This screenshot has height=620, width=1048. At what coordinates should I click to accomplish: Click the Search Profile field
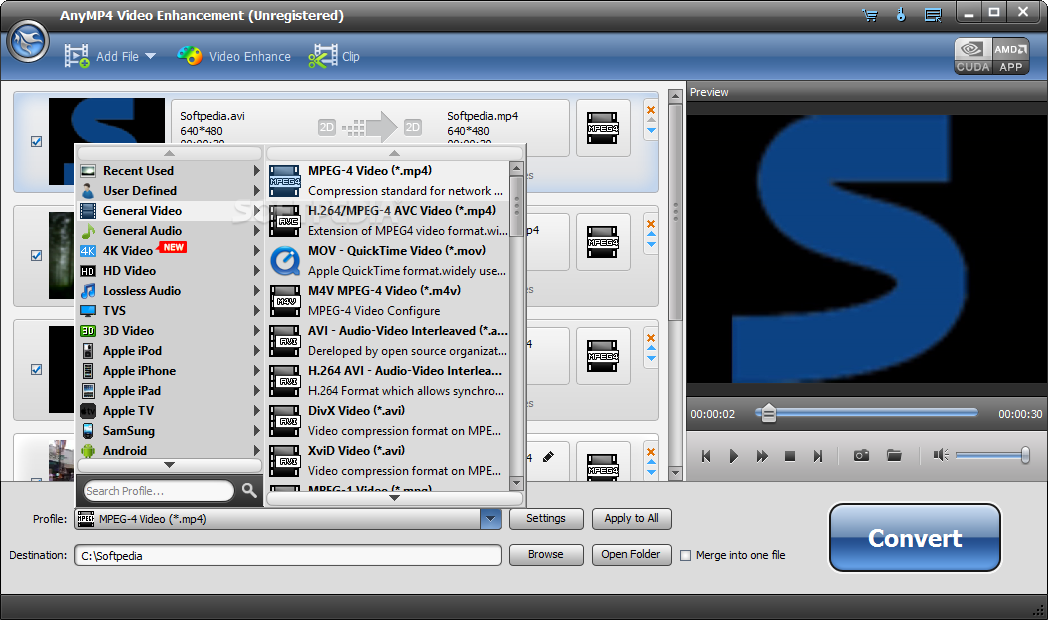pos(158,491)
